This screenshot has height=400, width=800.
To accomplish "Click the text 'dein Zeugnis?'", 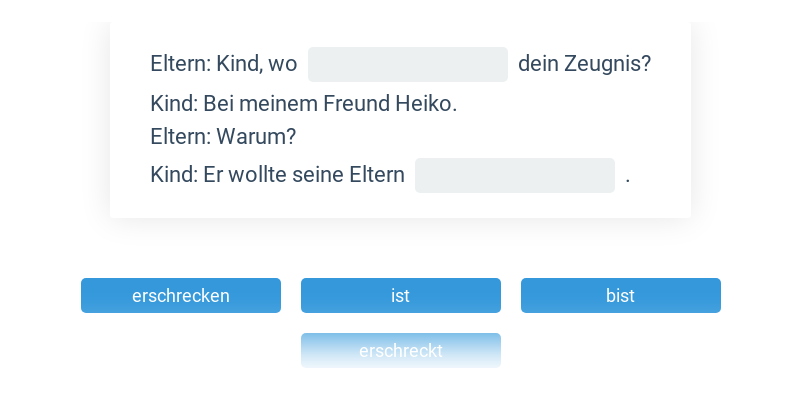I will pos(585,64).
